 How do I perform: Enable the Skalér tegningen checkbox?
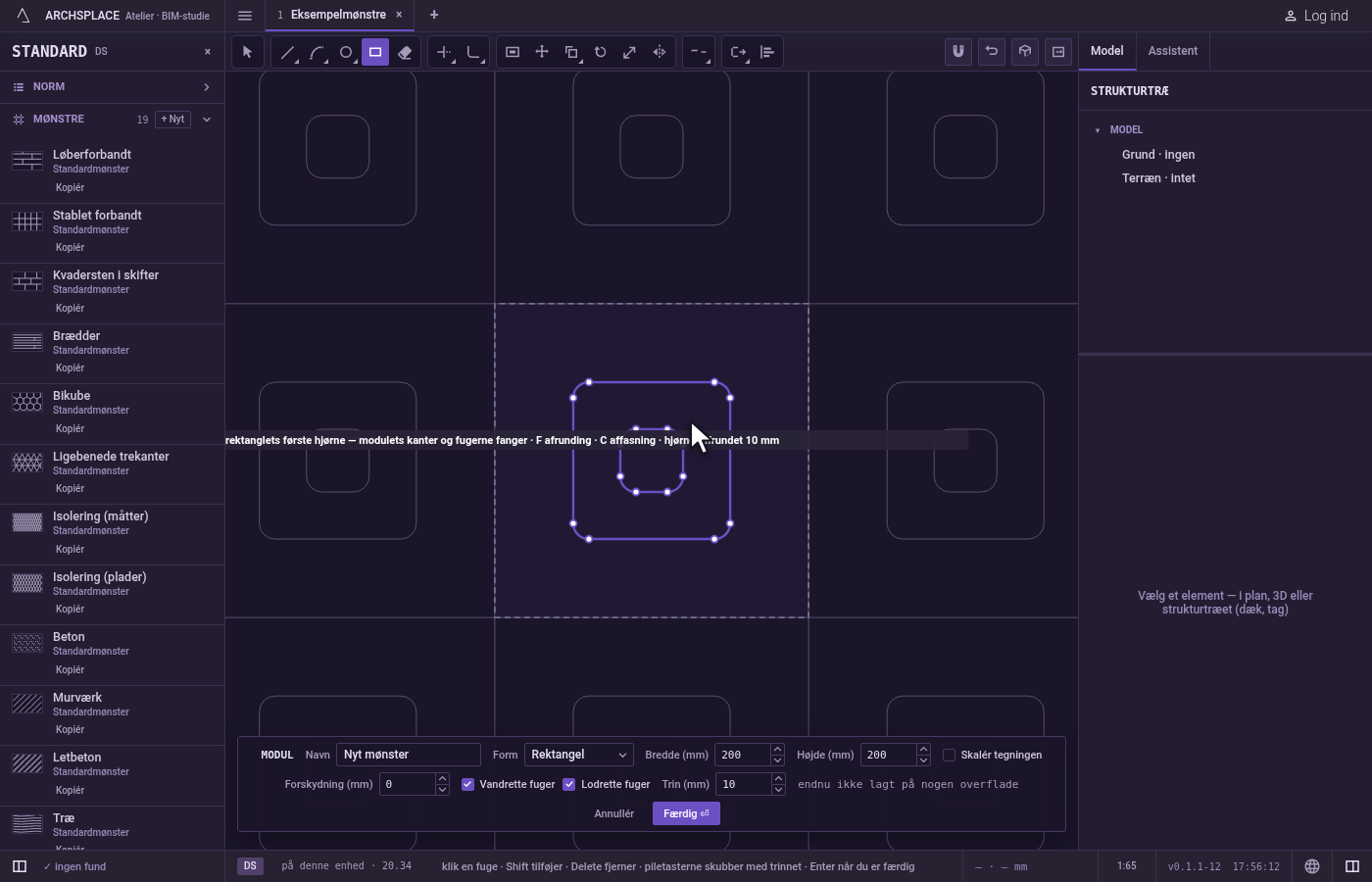click(x=949, y=755)
